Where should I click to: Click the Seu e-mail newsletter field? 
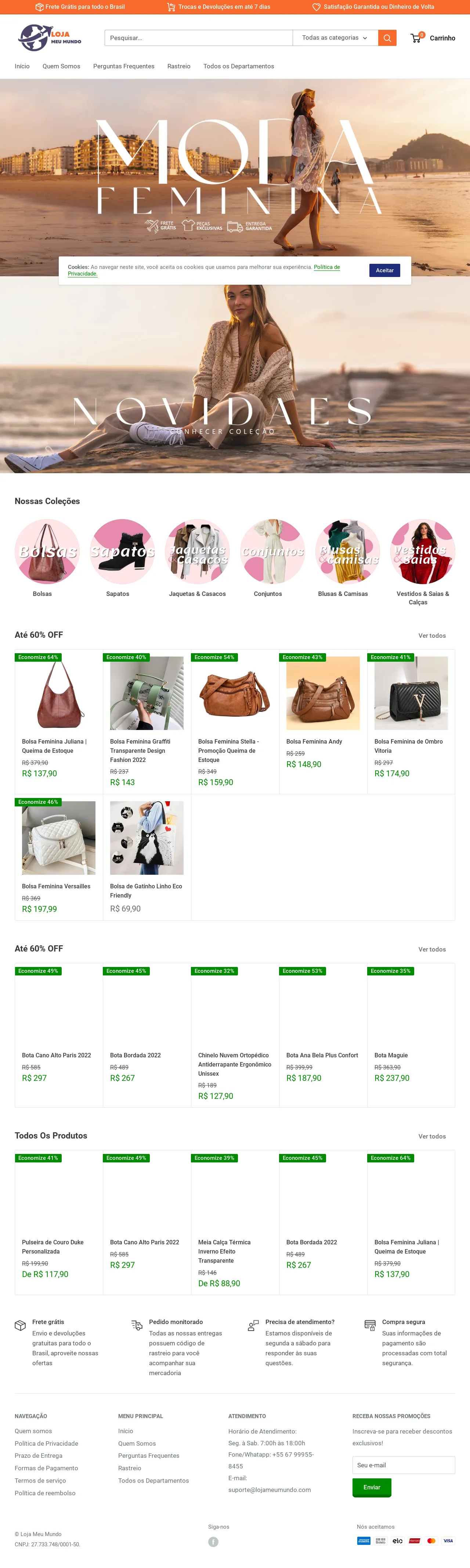coord(404,1465)
